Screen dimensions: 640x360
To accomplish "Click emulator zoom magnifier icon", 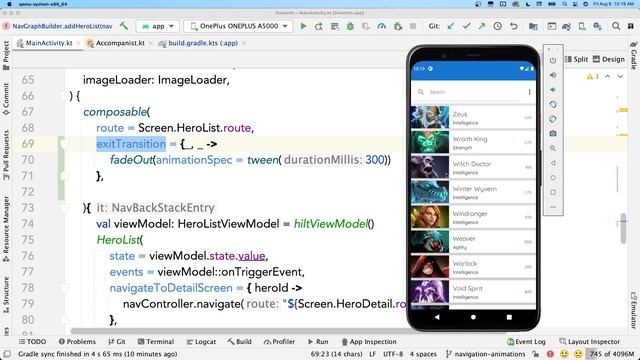I will point(553,148).
